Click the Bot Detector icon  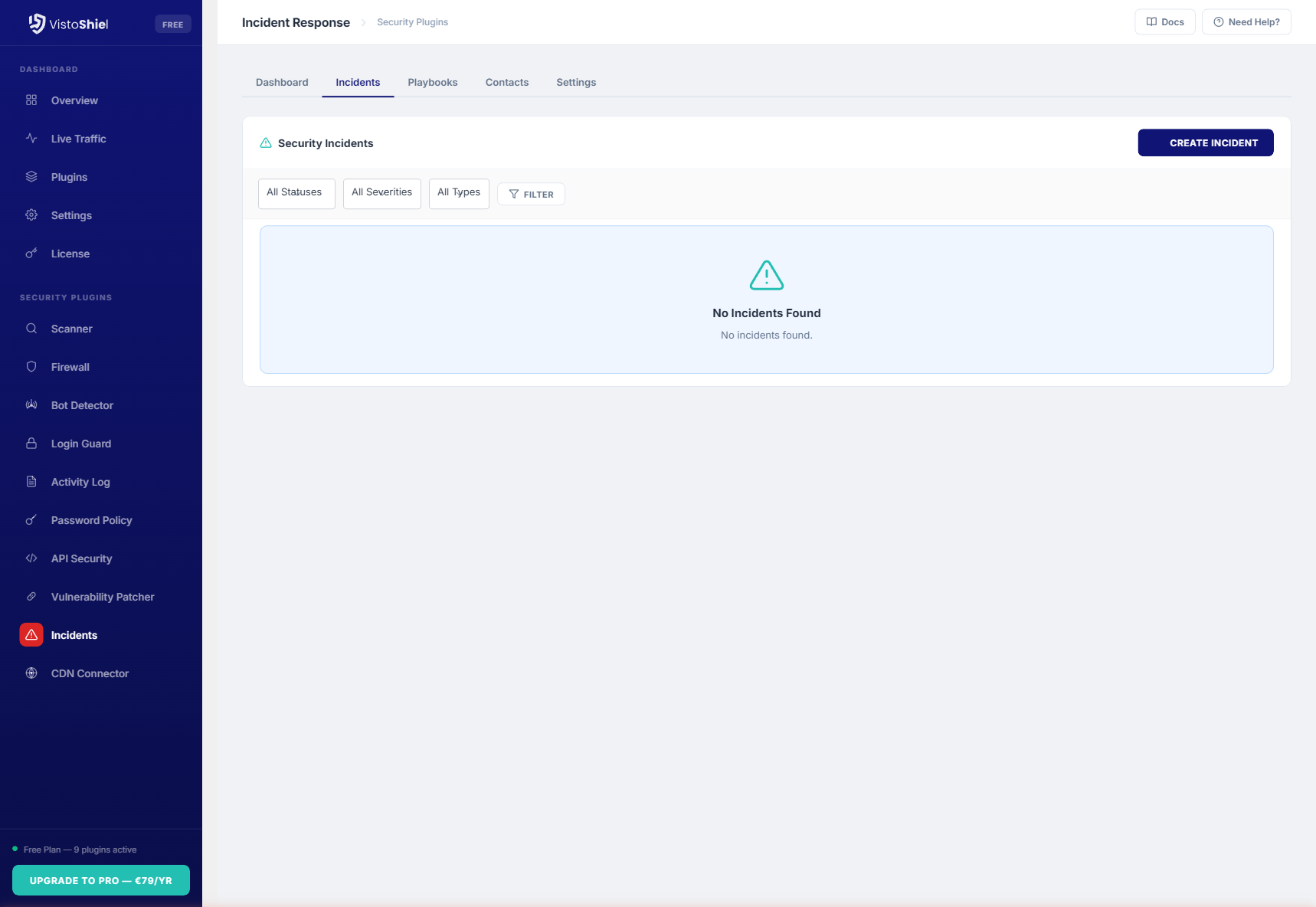[x=31, y=404]
